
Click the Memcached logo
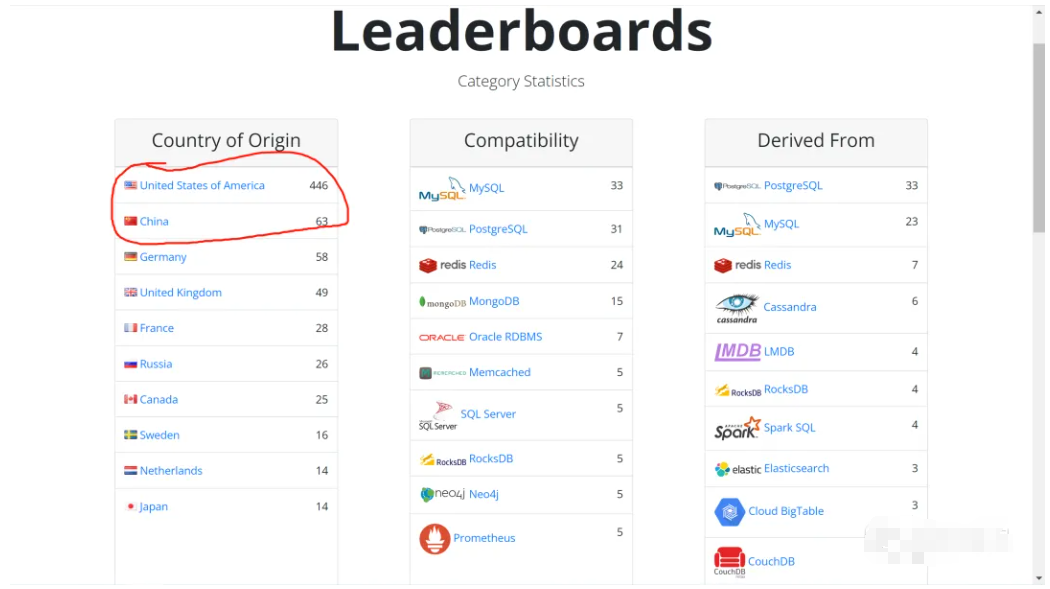[442, 373]
